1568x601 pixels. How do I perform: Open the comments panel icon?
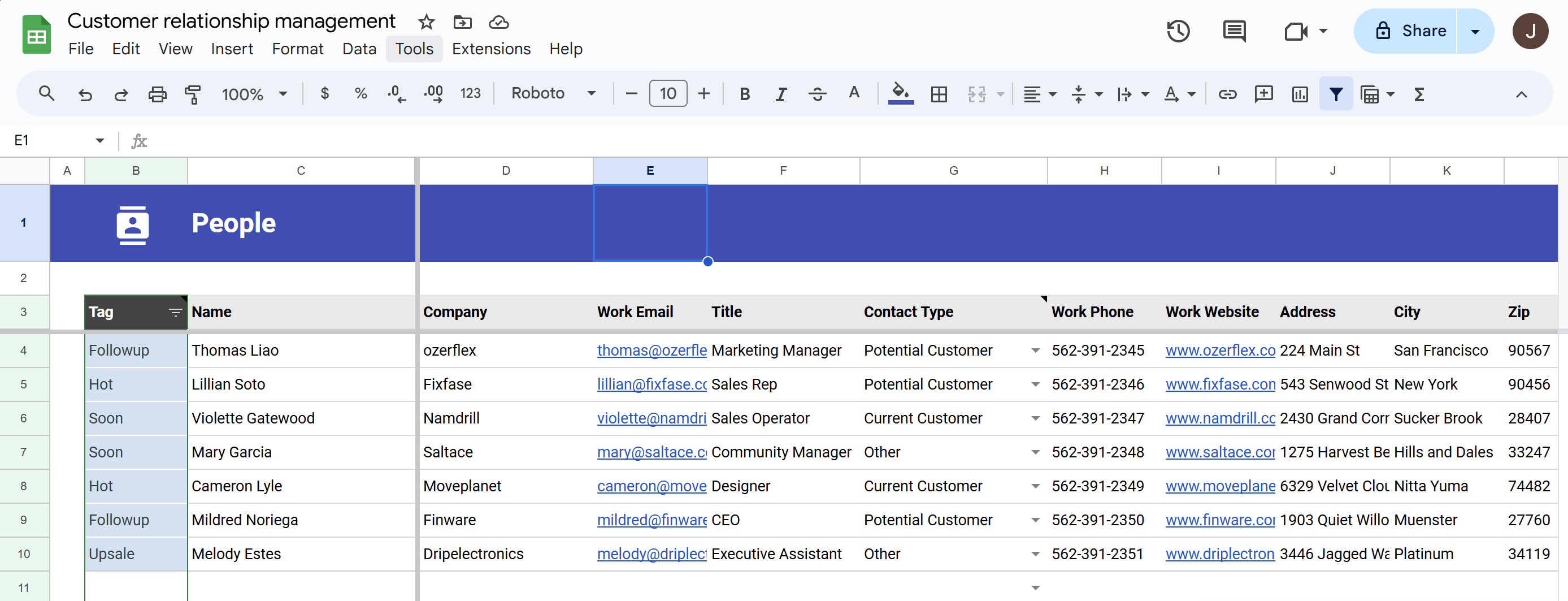click(x=1234, y=31)
